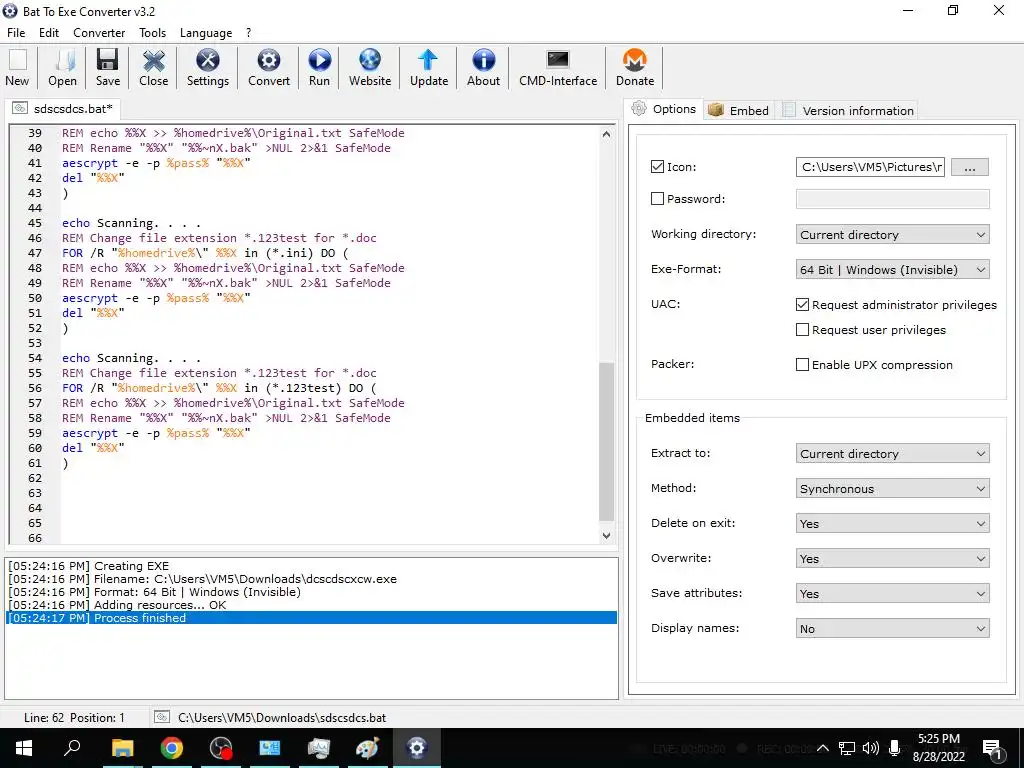Image resolution: width=1024 pixels, height=768 pixels.
Task: Click the network tray icon
Action: coord(847,748)
